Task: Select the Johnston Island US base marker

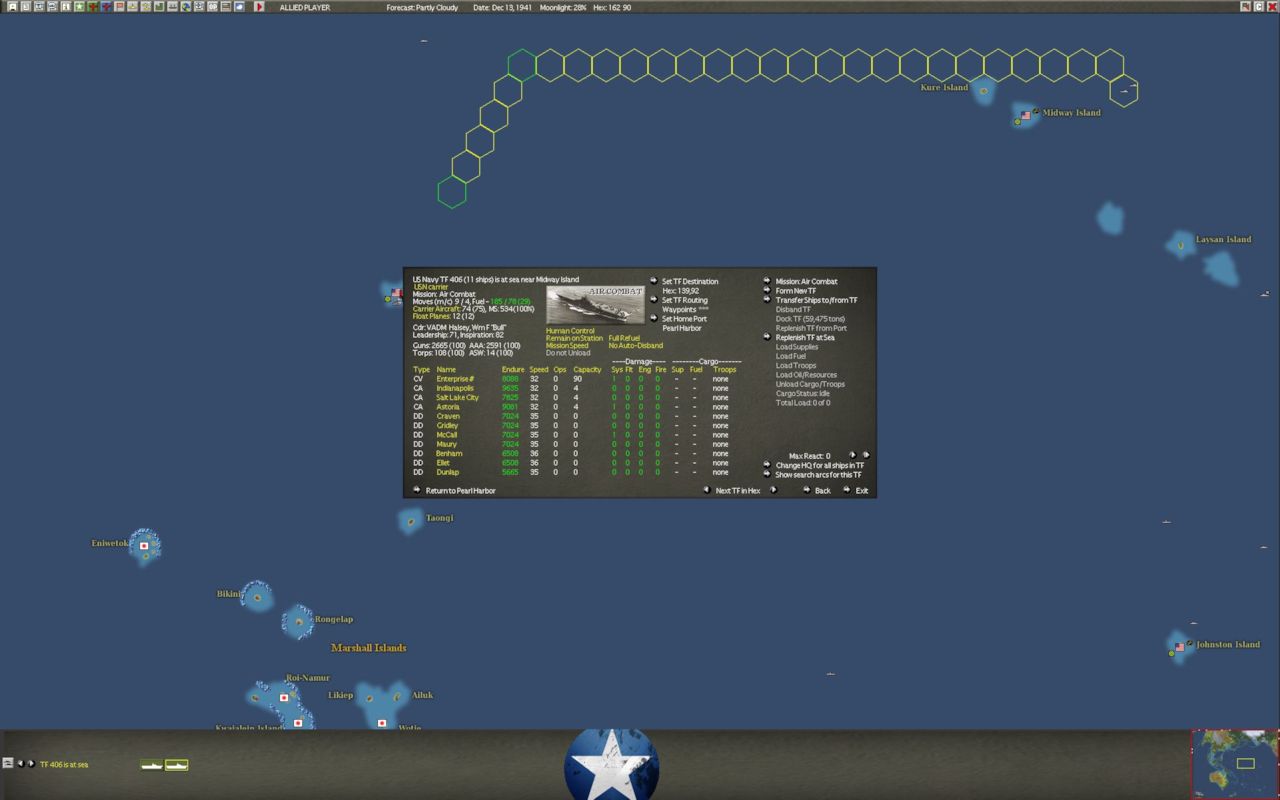Action: coord(1179,647)
